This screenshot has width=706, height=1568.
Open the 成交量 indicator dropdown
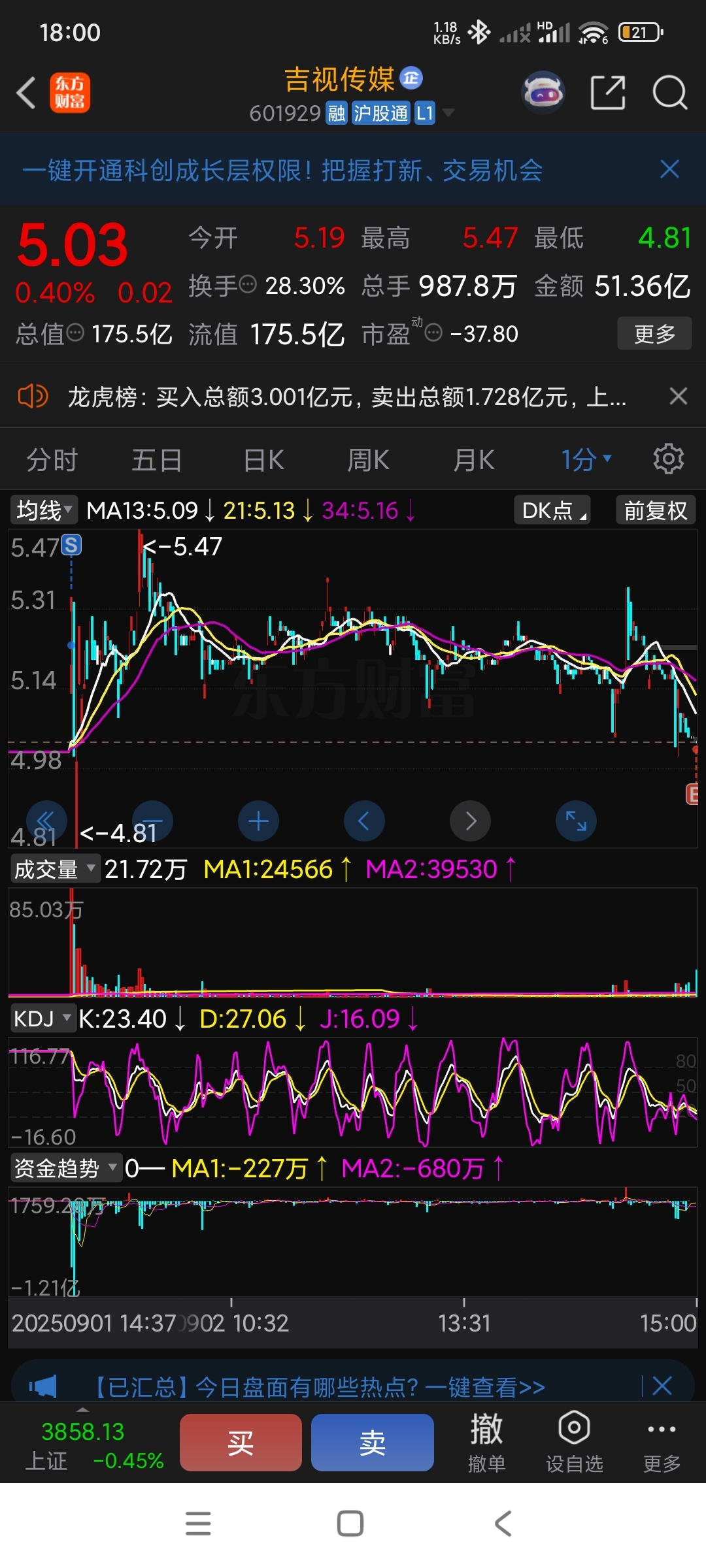(55, 869)
